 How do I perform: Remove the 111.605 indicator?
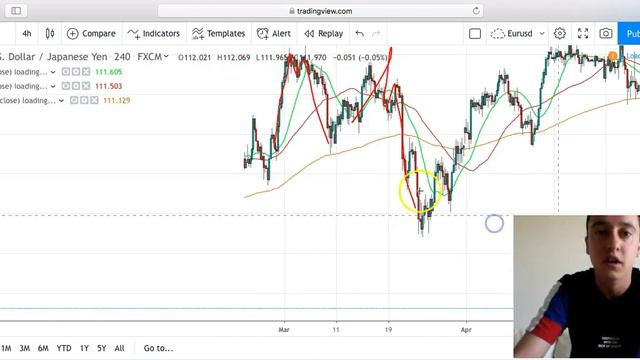(x=86, y=72)
